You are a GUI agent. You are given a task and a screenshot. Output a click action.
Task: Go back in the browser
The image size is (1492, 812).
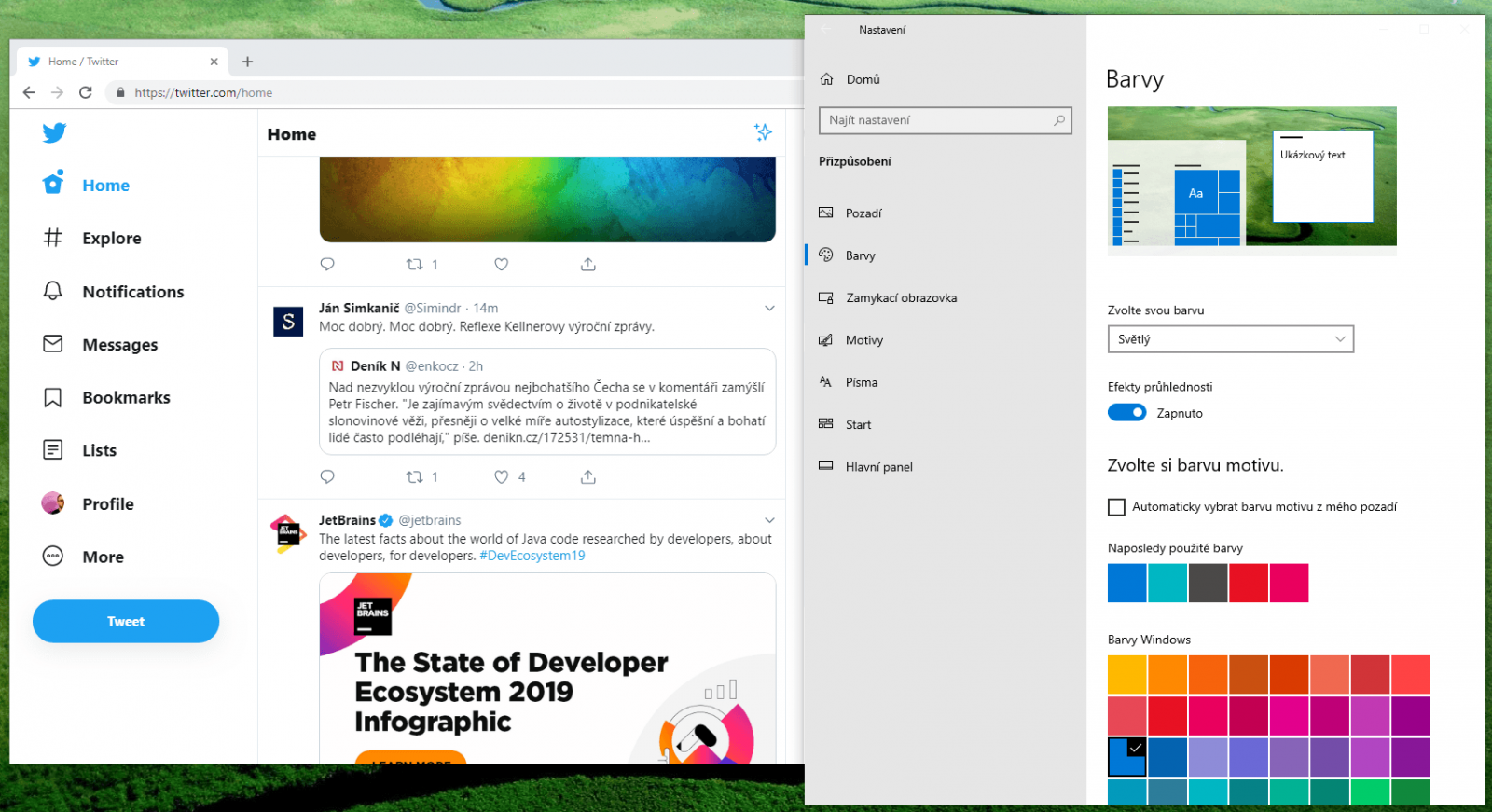pos(29,92)
